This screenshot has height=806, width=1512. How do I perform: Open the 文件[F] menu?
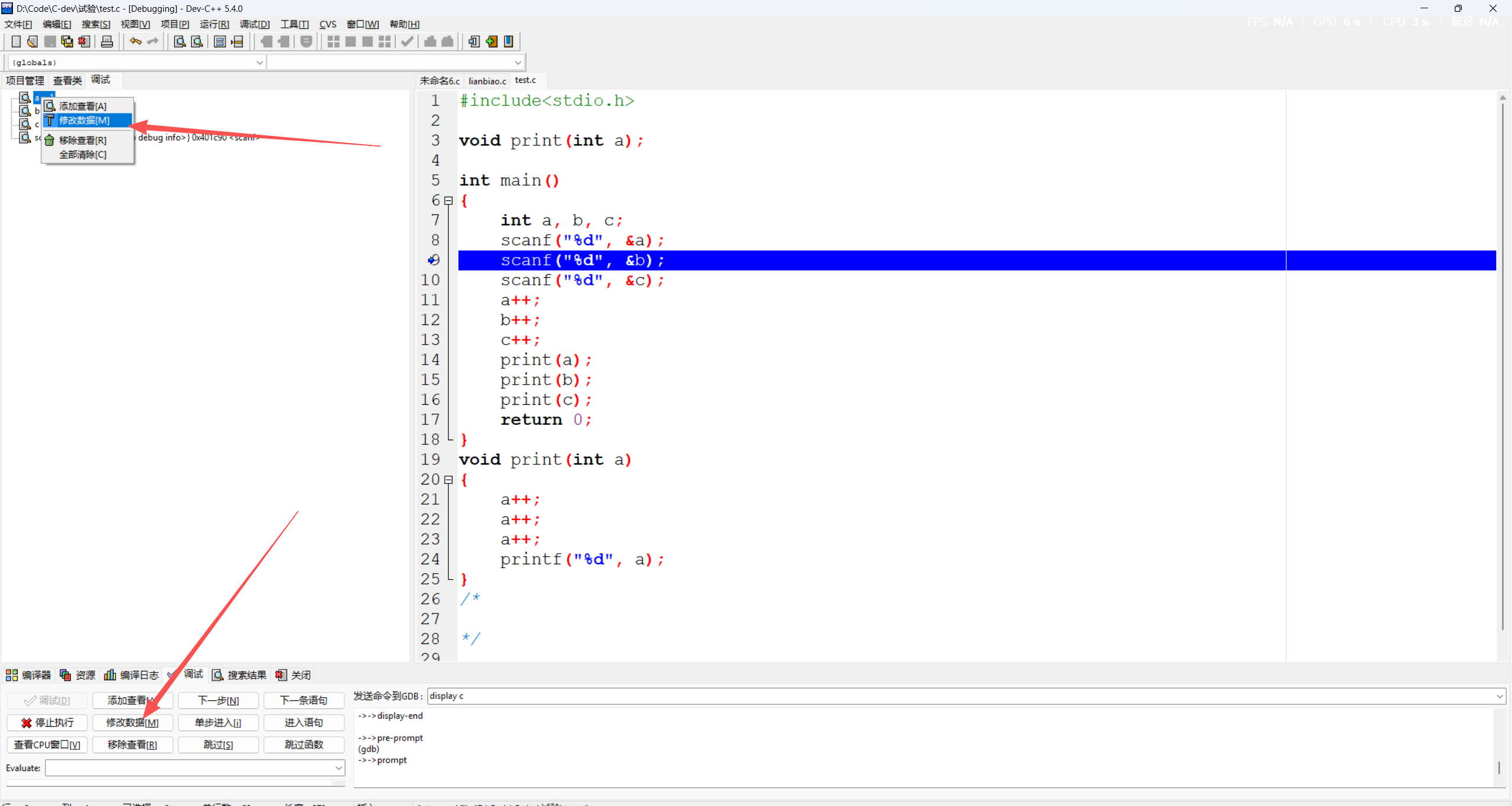(x=18, y=24)
